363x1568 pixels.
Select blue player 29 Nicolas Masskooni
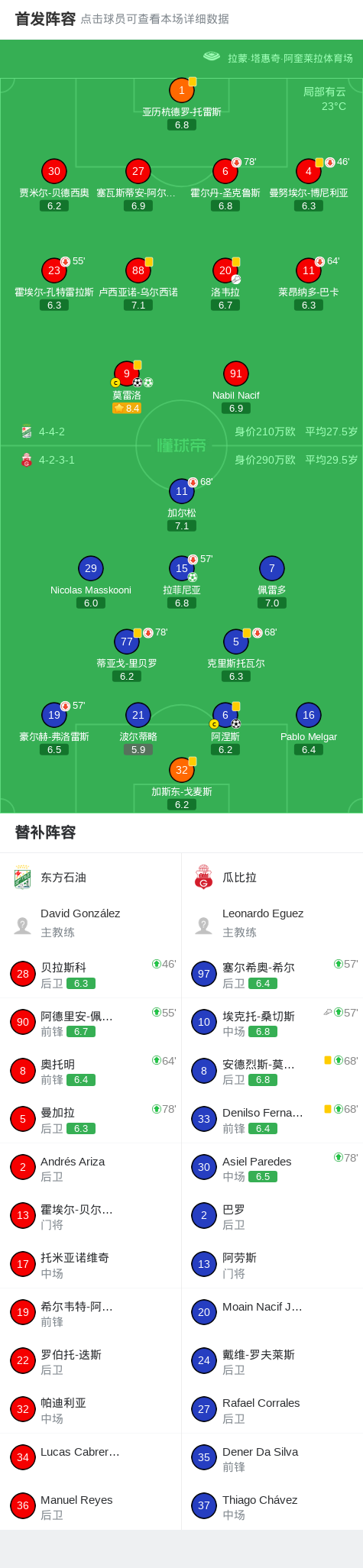[91, 568]
